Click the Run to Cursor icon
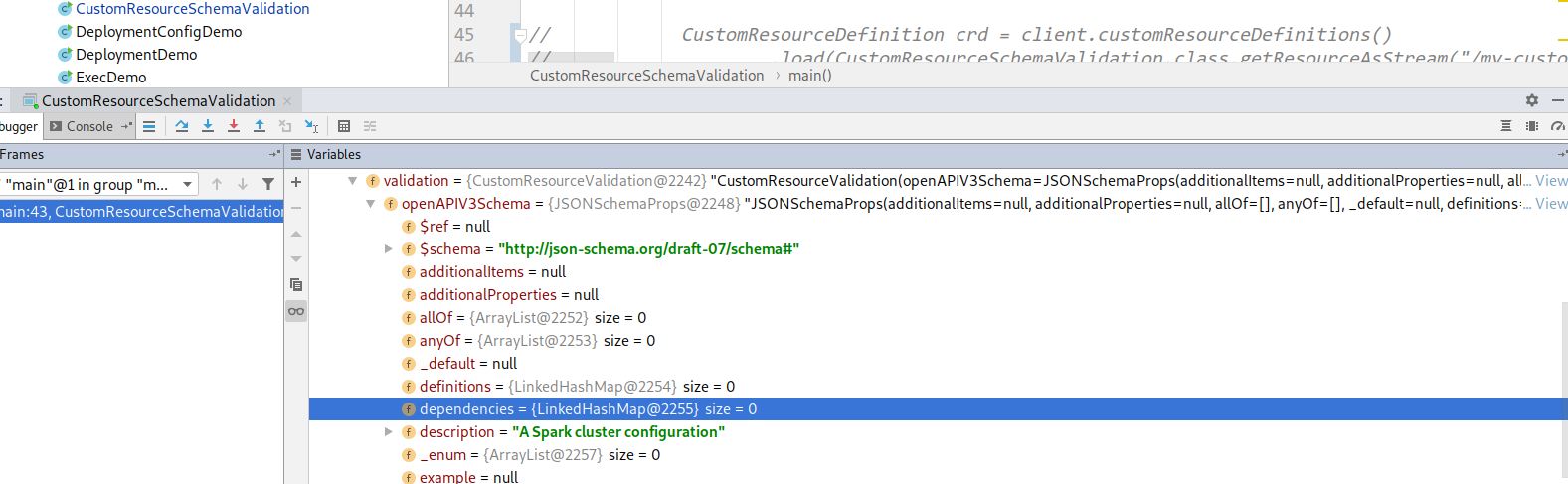This screenshot has height=484, width=1568. [x=311, y=126]
